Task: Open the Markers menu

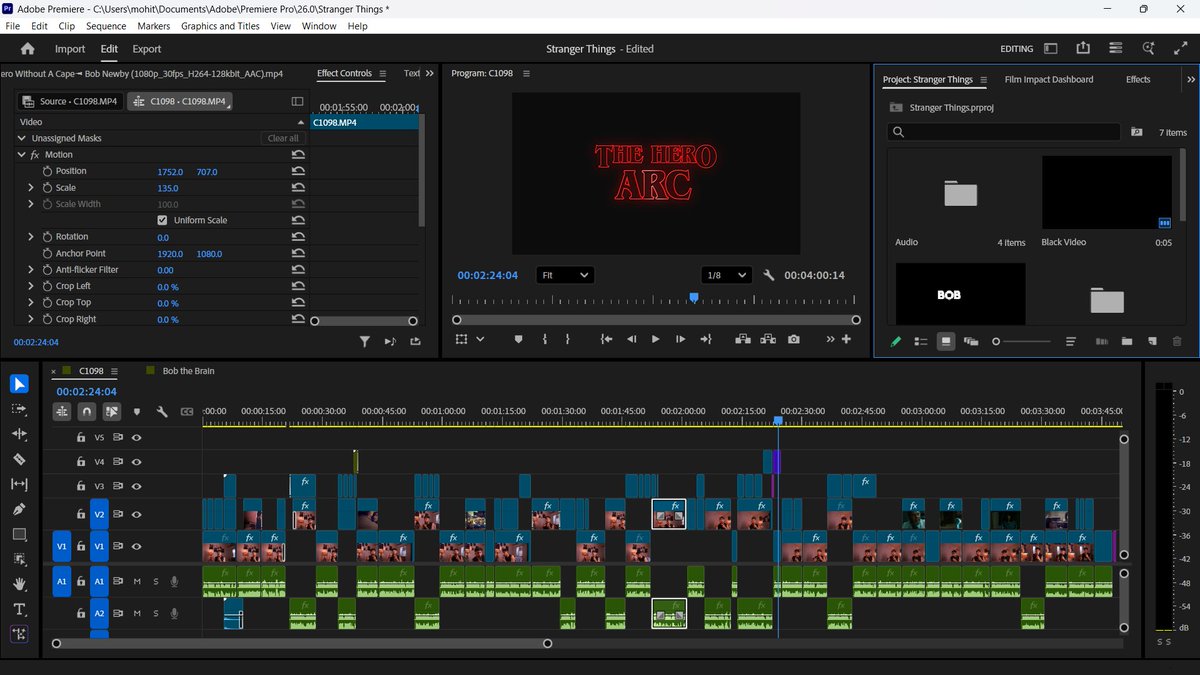Action: (153, 26)
